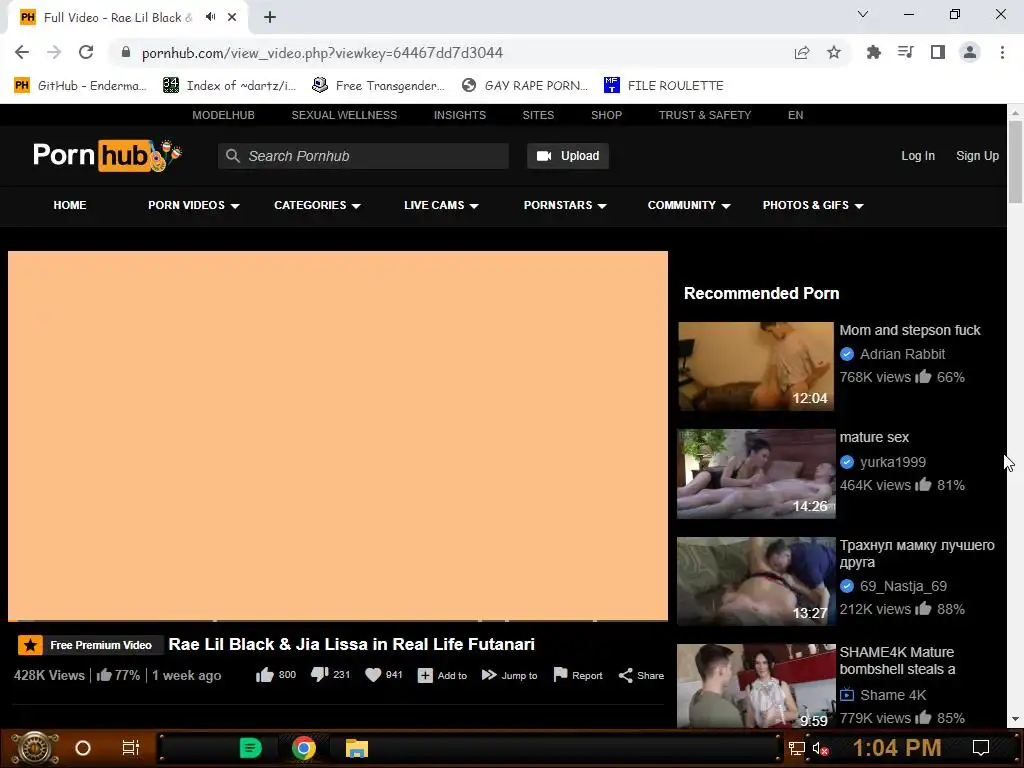Open the GitHub - Enderma... bookmark
Viewport: 1024px width, 768px height.
(x=80, y=86)
